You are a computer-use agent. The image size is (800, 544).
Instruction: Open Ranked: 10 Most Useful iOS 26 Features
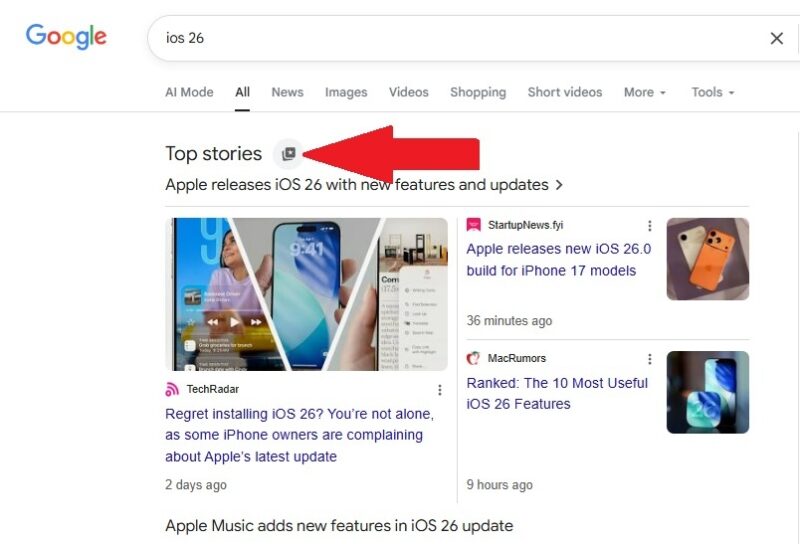(x=557, y=393)
